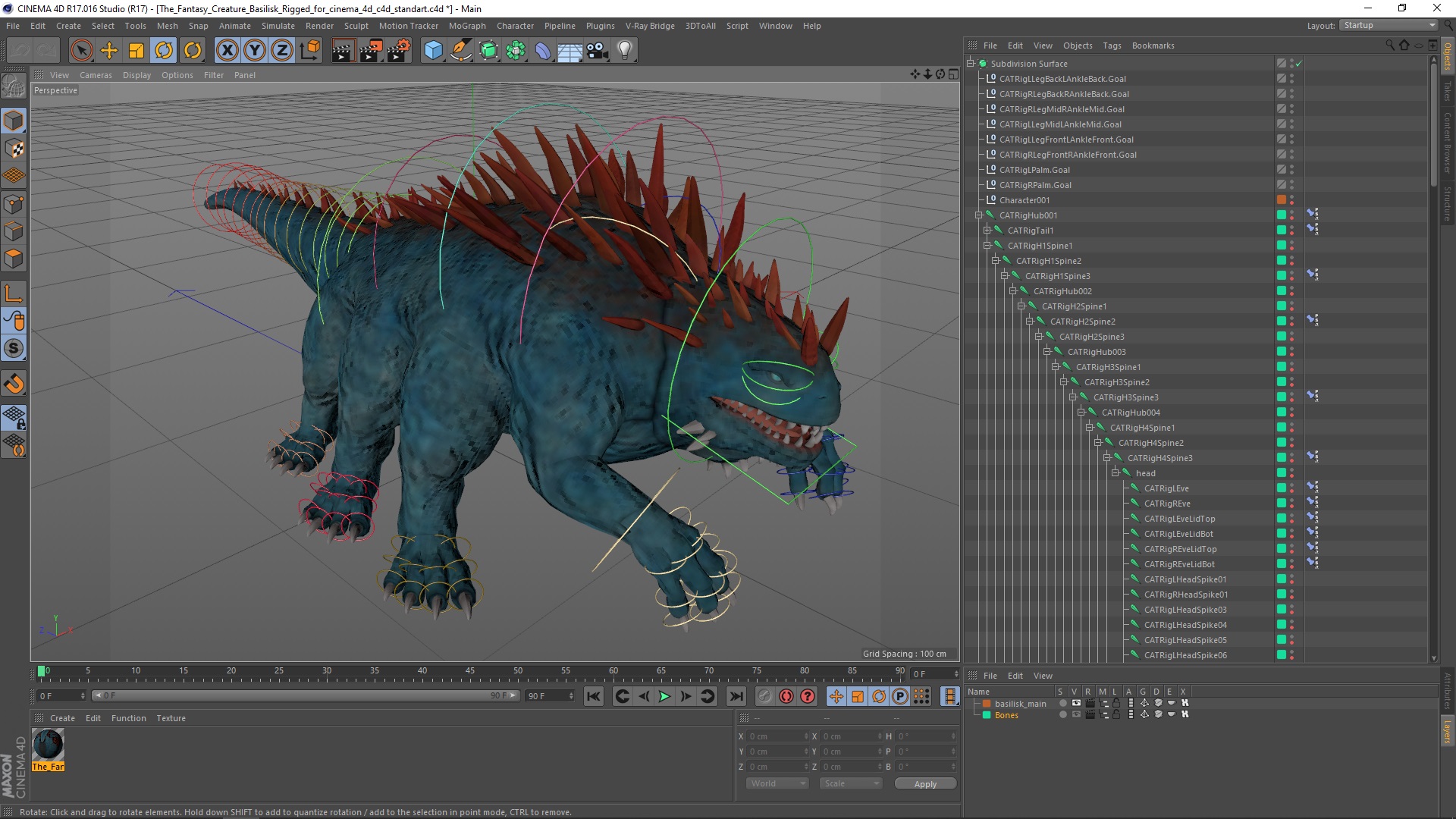Activate the Rotate tool
1456x819 pixels.
[x=164, y=51]
